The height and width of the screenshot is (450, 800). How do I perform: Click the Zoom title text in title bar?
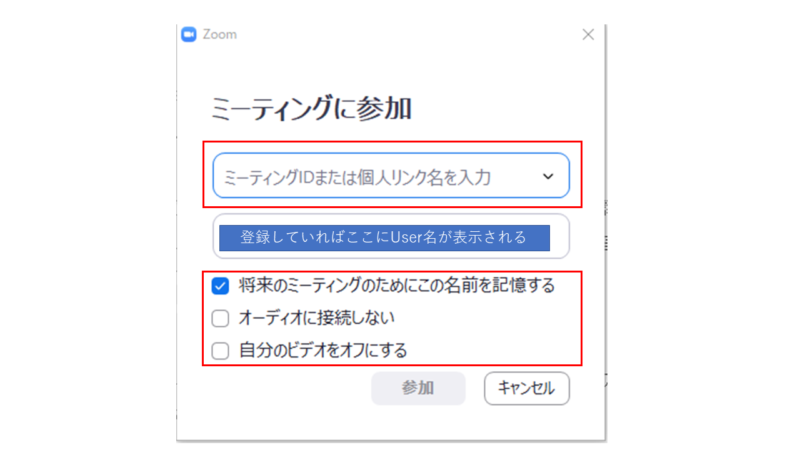click(219, 34)
